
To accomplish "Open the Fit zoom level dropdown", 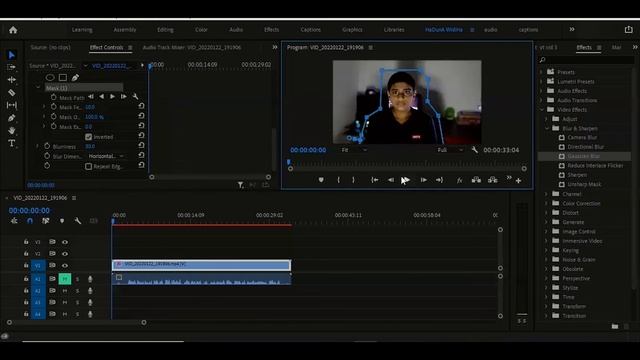I will tap(354, 150).
